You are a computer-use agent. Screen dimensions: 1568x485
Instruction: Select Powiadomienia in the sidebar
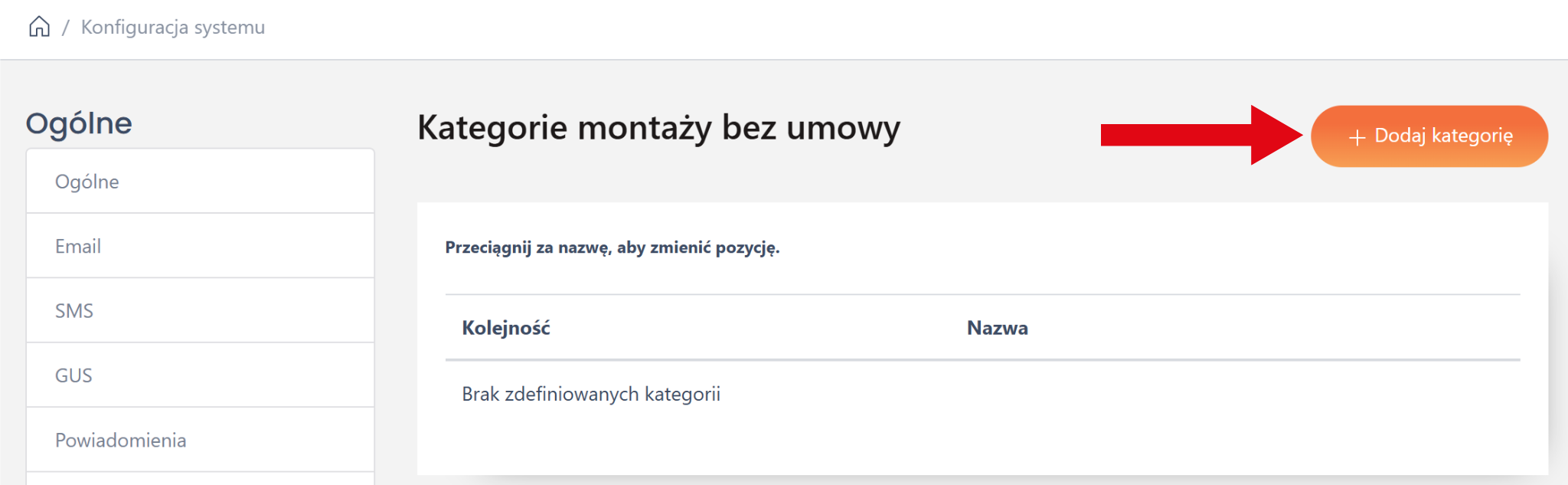(120, 440)
